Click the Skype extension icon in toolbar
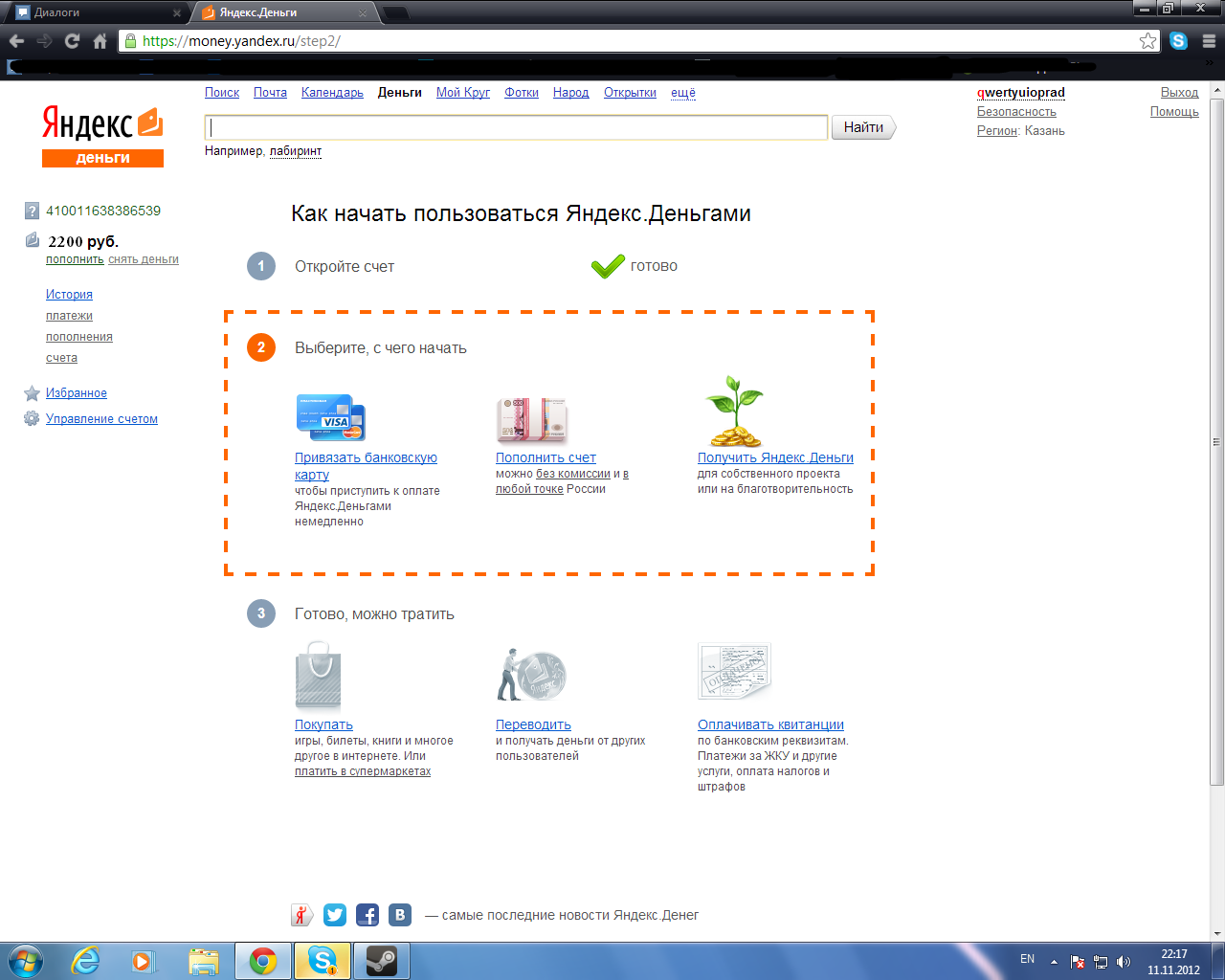This screenshot has width=1225, height=980. 1179,40
